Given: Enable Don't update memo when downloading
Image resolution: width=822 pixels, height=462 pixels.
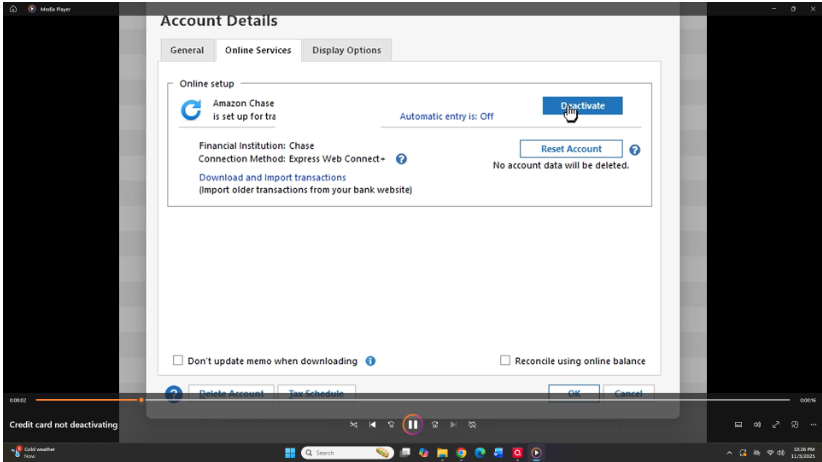Looking at the screenshot, I should (x=178, y=360).
